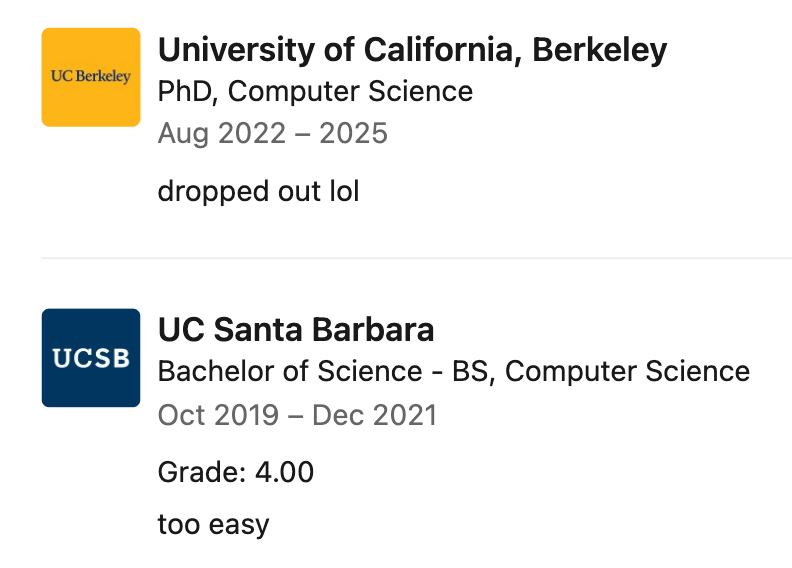Click the "2025" end year for Berkeley

click(353, 134)
